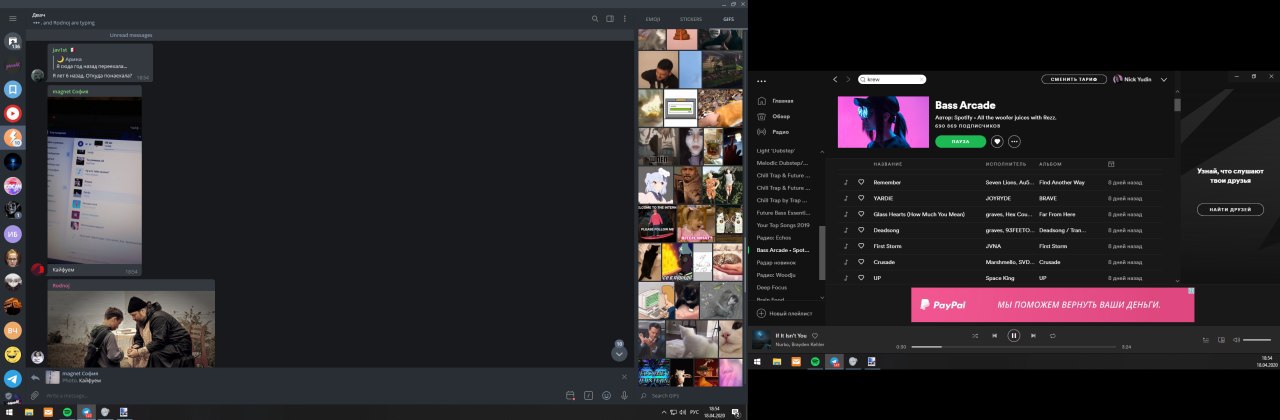Switch to EMOJI tab in Telegram panel

click(653, 18)
